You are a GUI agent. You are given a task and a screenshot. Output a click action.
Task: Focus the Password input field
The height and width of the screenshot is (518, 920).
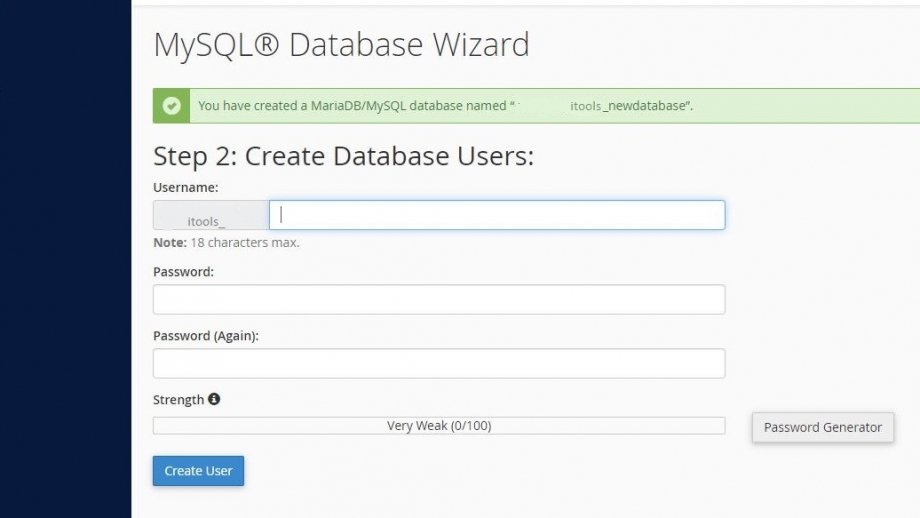pyautogui.click(x=439, y=299)
